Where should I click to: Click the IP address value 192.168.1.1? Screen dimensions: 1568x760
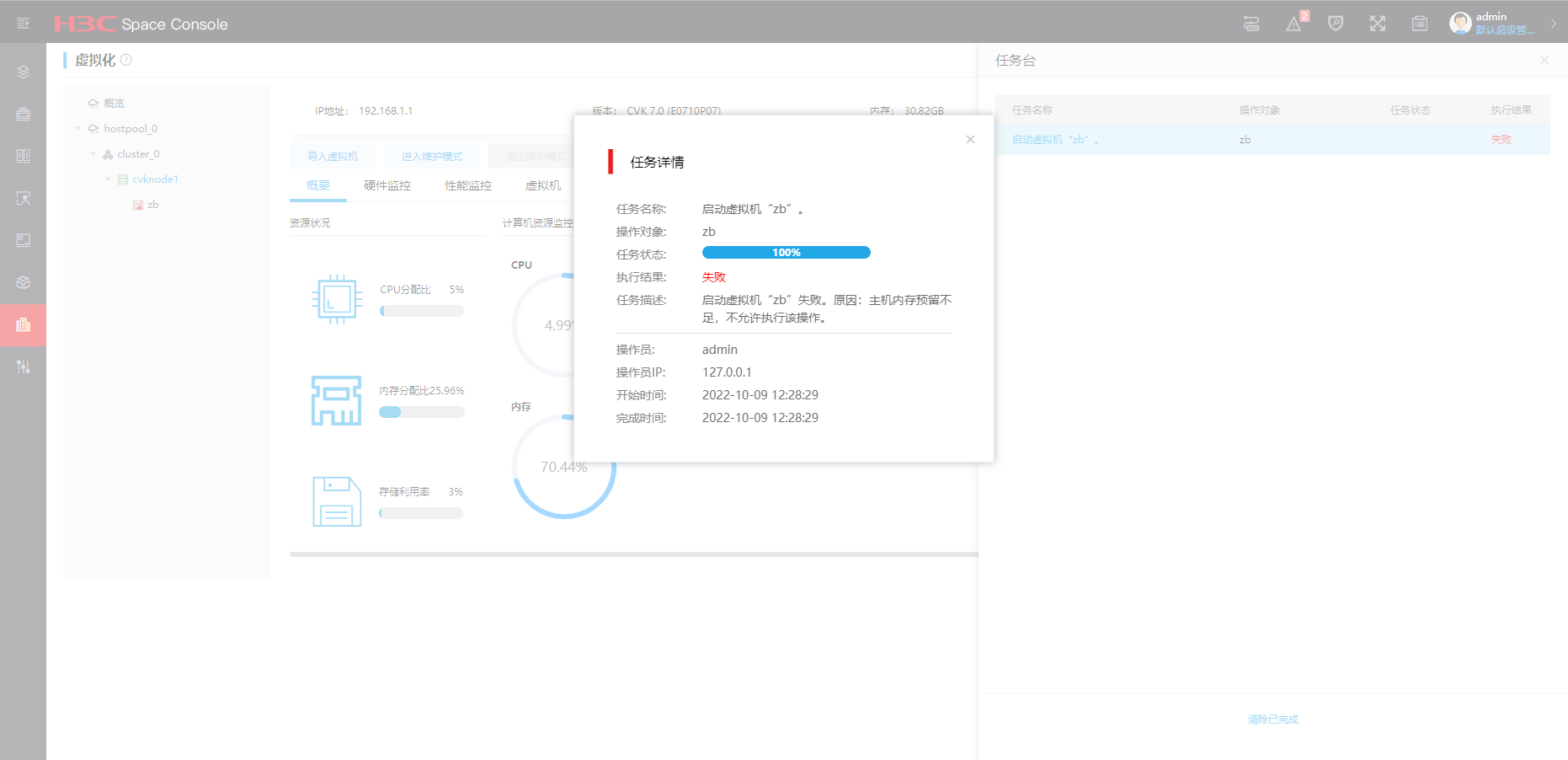[386, 111]
